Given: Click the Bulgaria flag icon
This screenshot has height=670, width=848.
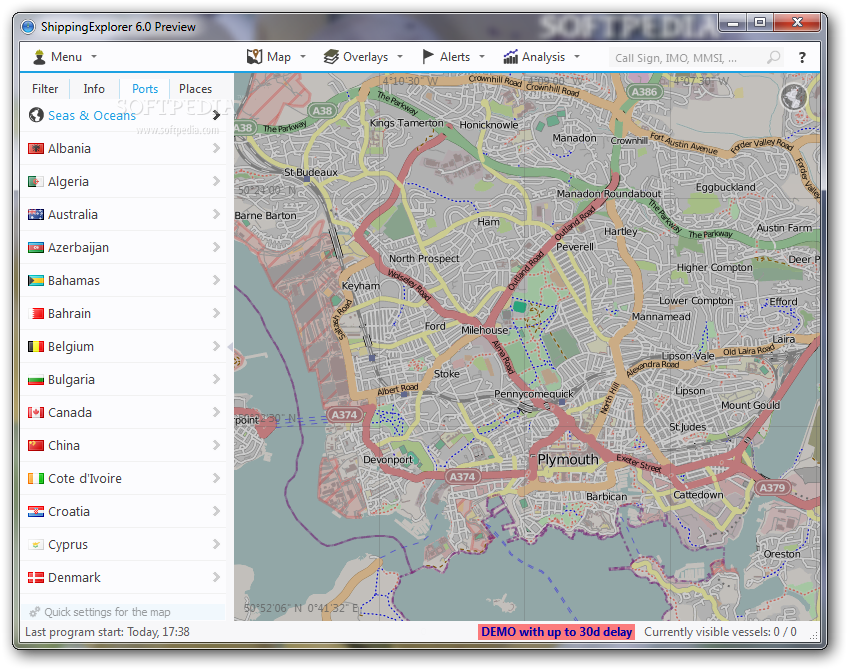Looking at the screenshot, I should [36, 380].
